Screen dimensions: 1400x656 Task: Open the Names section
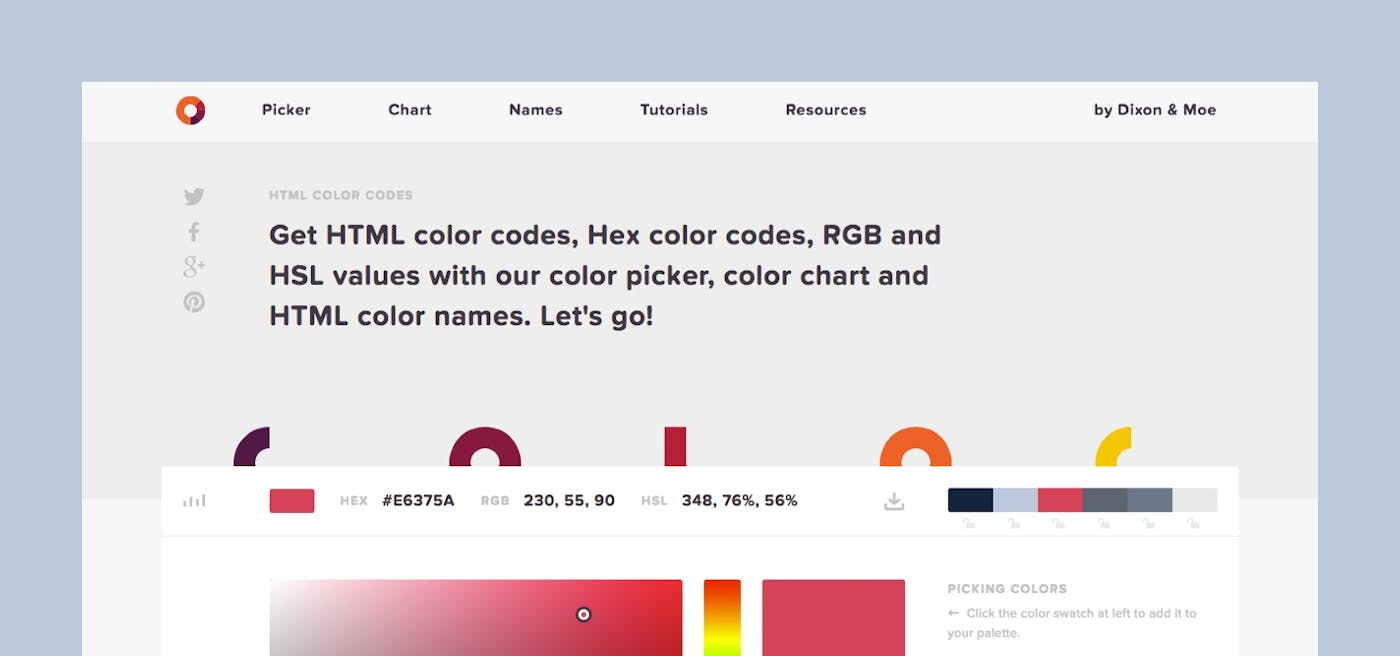click(x=535, y=110)
